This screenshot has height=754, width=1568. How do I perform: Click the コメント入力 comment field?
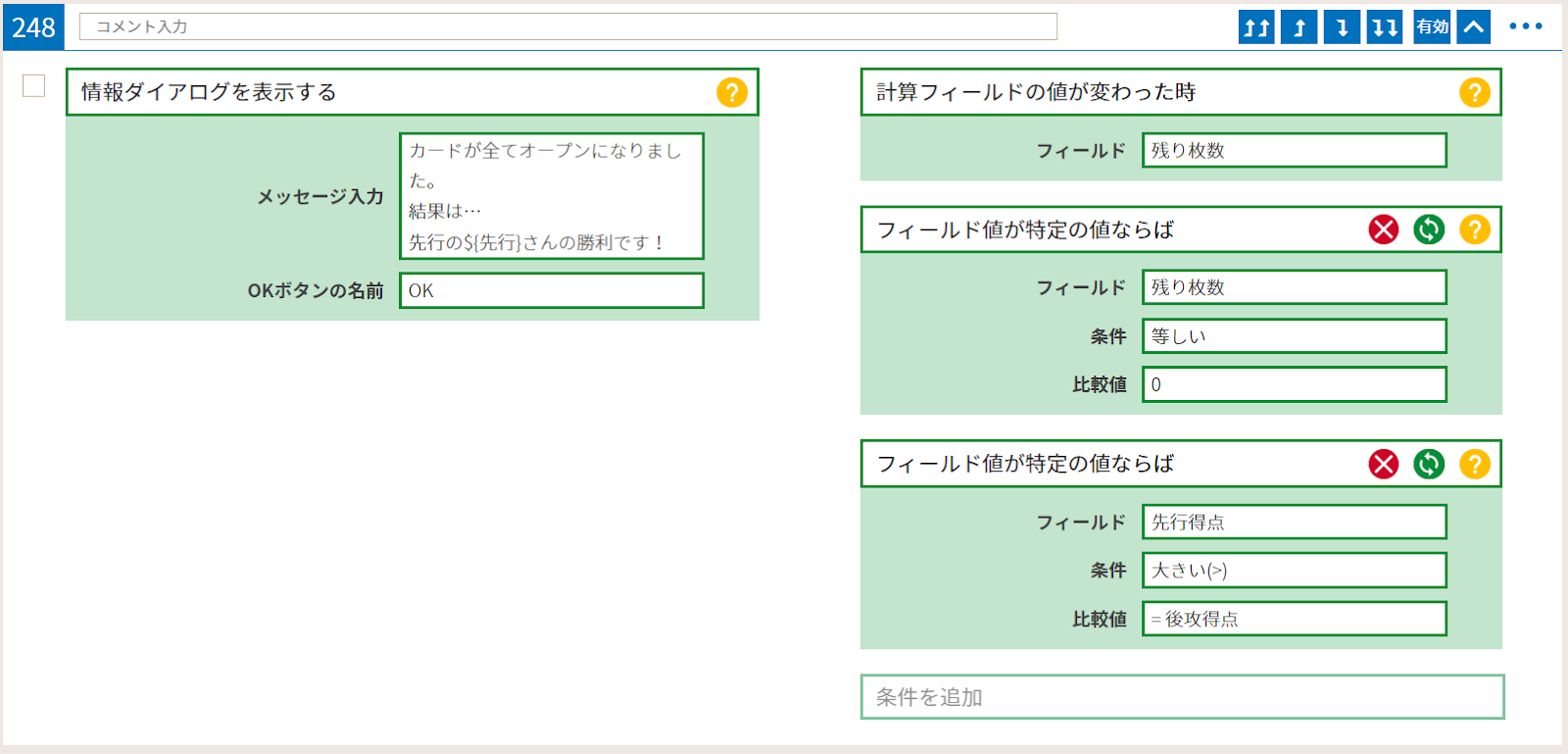pos(568,26)
